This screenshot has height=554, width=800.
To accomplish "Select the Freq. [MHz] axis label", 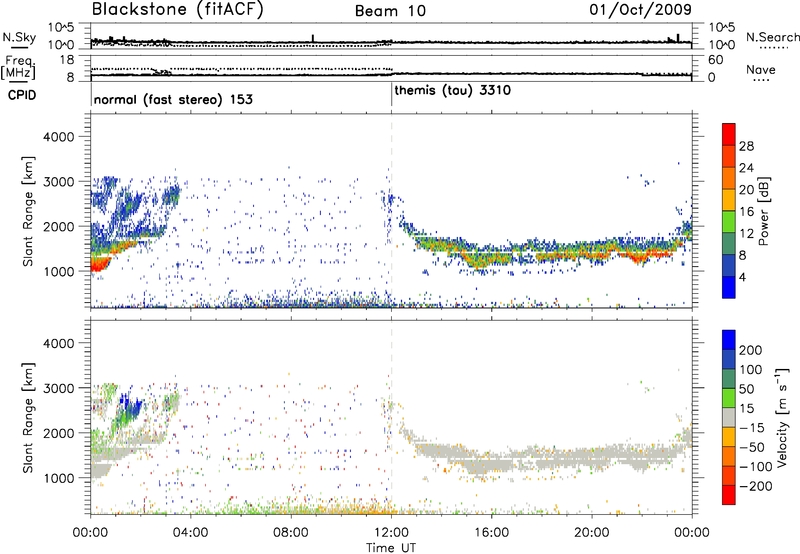I will (x=19, y=67).
